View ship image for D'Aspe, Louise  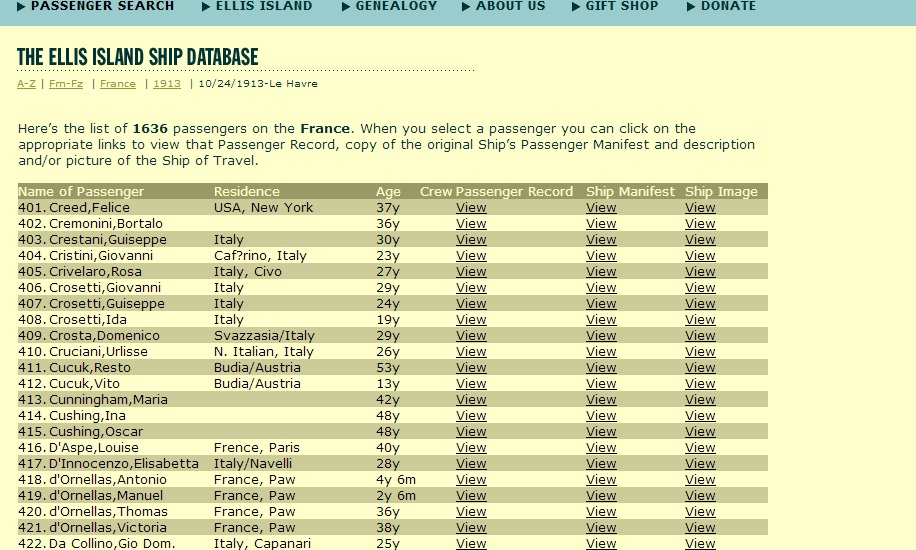point(700,447)
